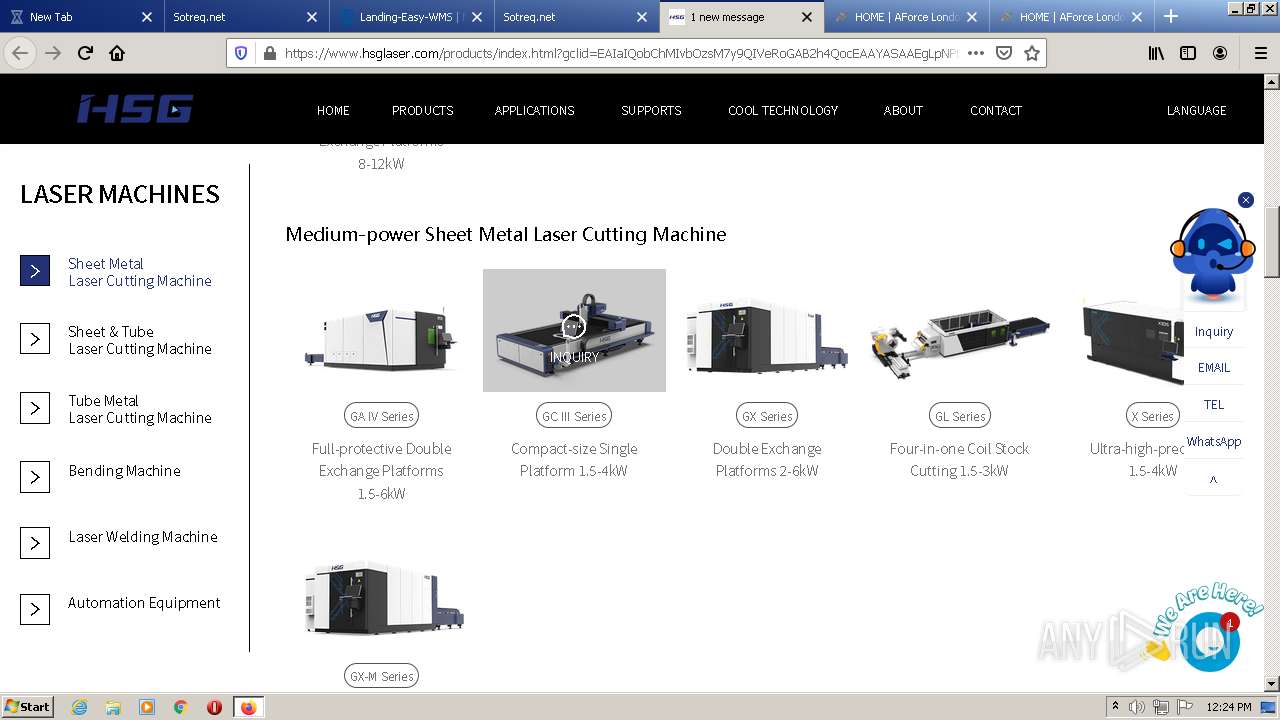The height and width of the screenshot is (720, 1280).
Task: Open Chrome from the taskbar
Action: tap(181, 707)
